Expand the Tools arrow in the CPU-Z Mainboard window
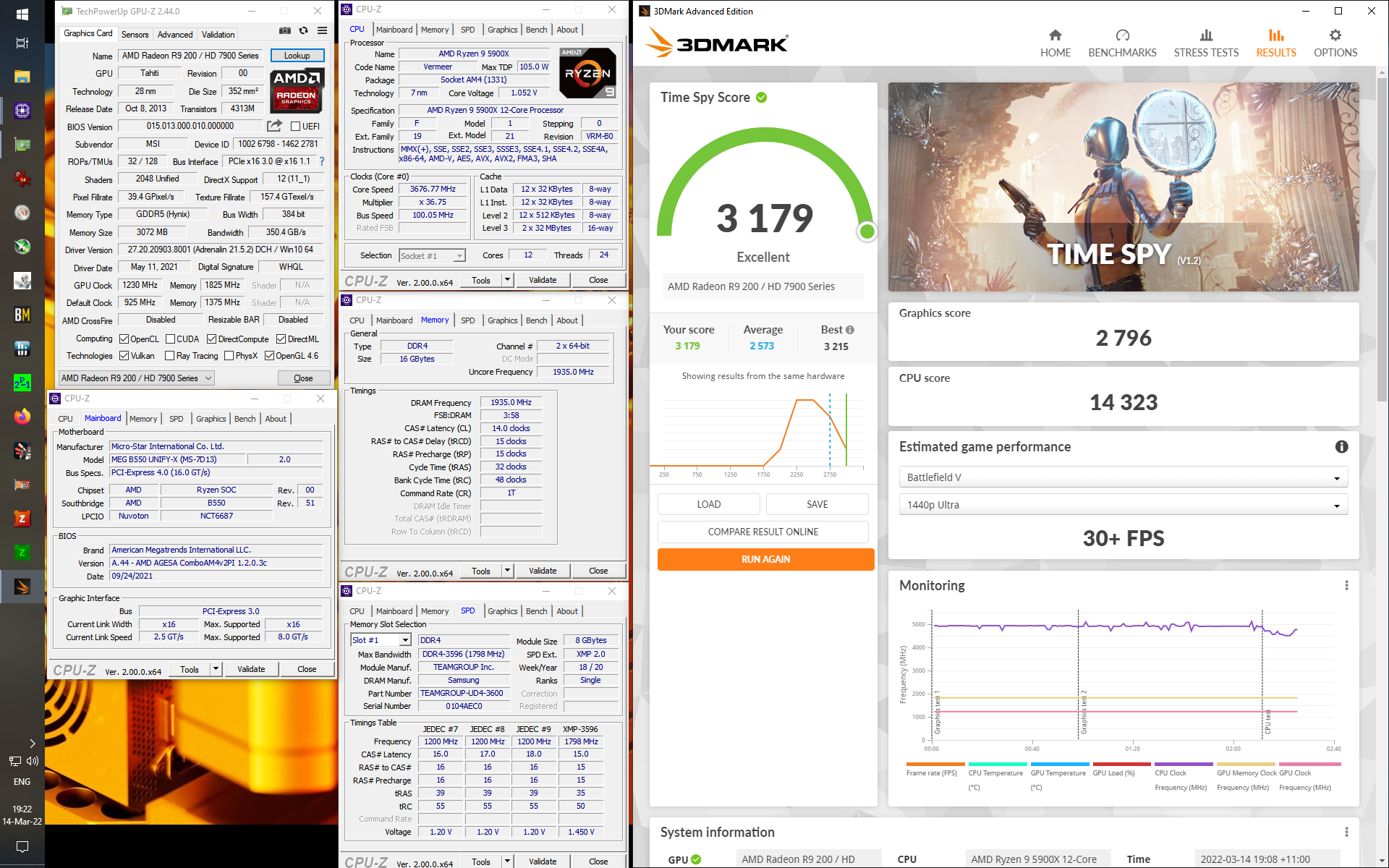 point(216,669)
